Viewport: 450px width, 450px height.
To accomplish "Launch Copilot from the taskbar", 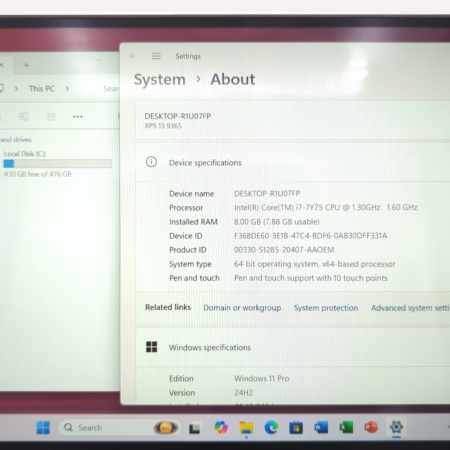I will [x=221, y=427].
